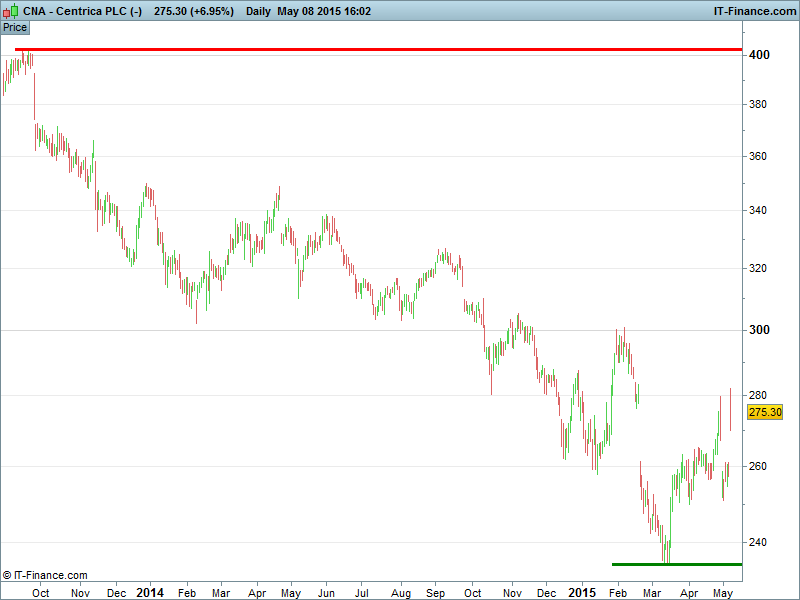Open the © IT-Finance.com copyright link
Viewport: 800px width, 600px height.
tap(45, 575)
